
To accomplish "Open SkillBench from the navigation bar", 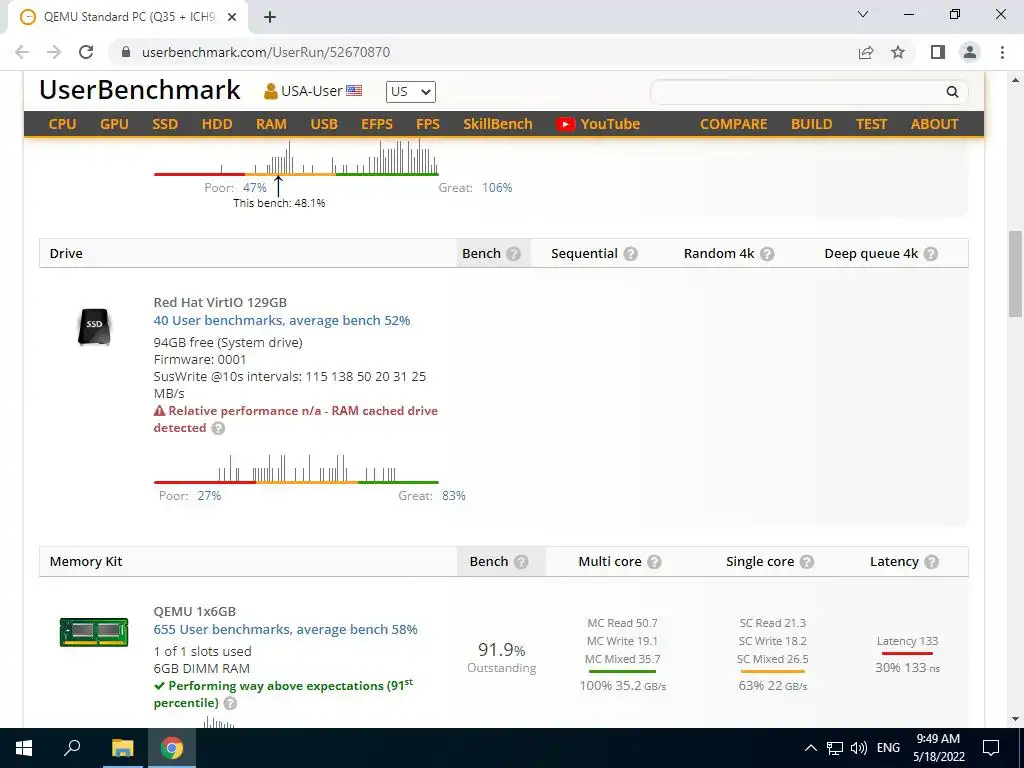I will point(498,124).
